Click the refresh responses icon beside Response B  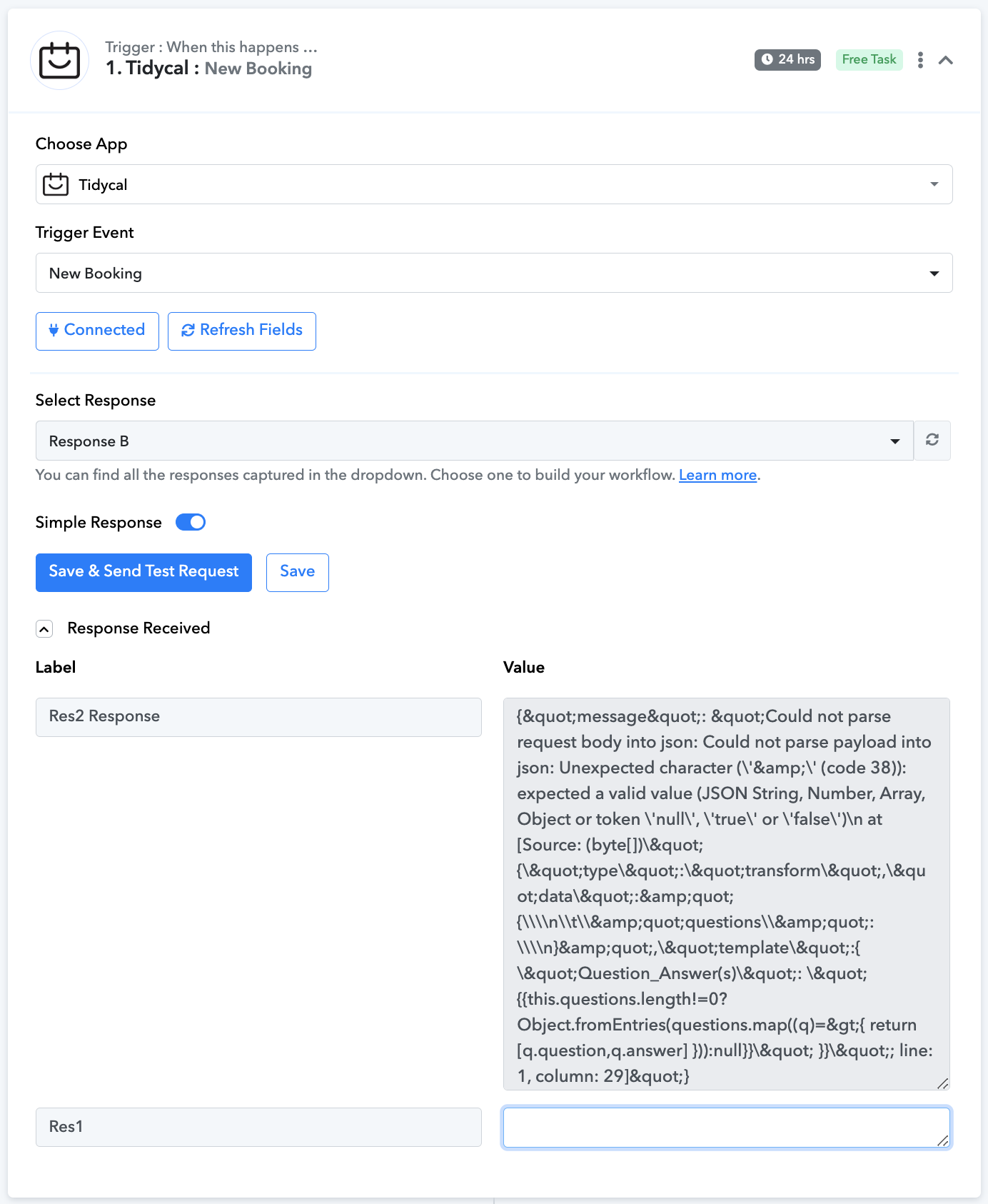tap(932, 441)
